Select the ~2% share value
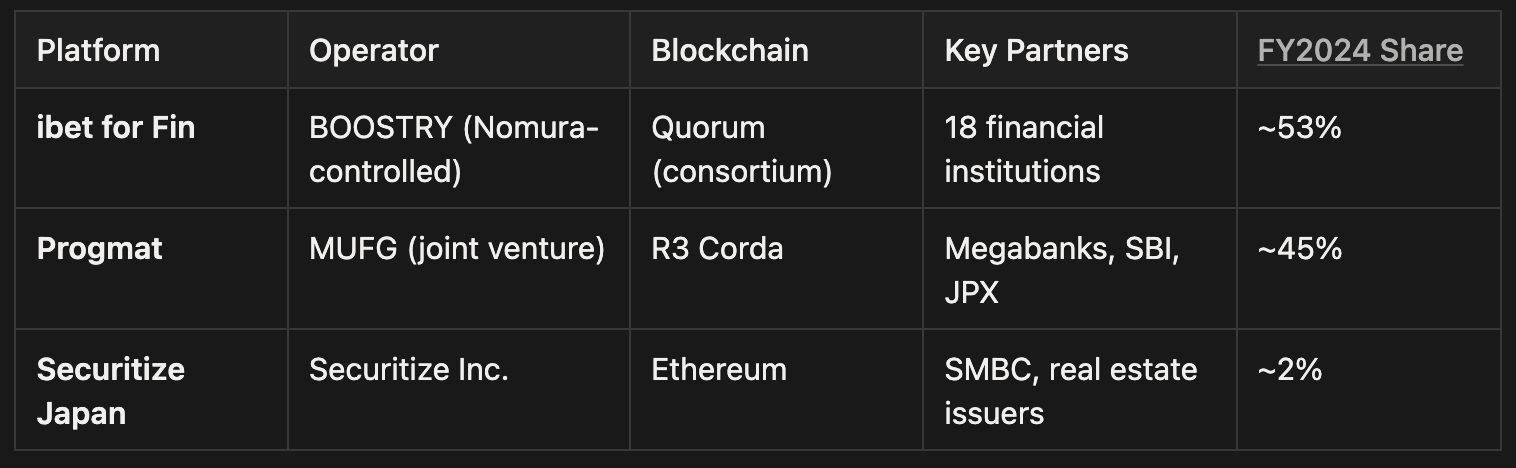The height and width of the screenshot is (468, 1516). pyautogui.click(x=1290, y=370)
